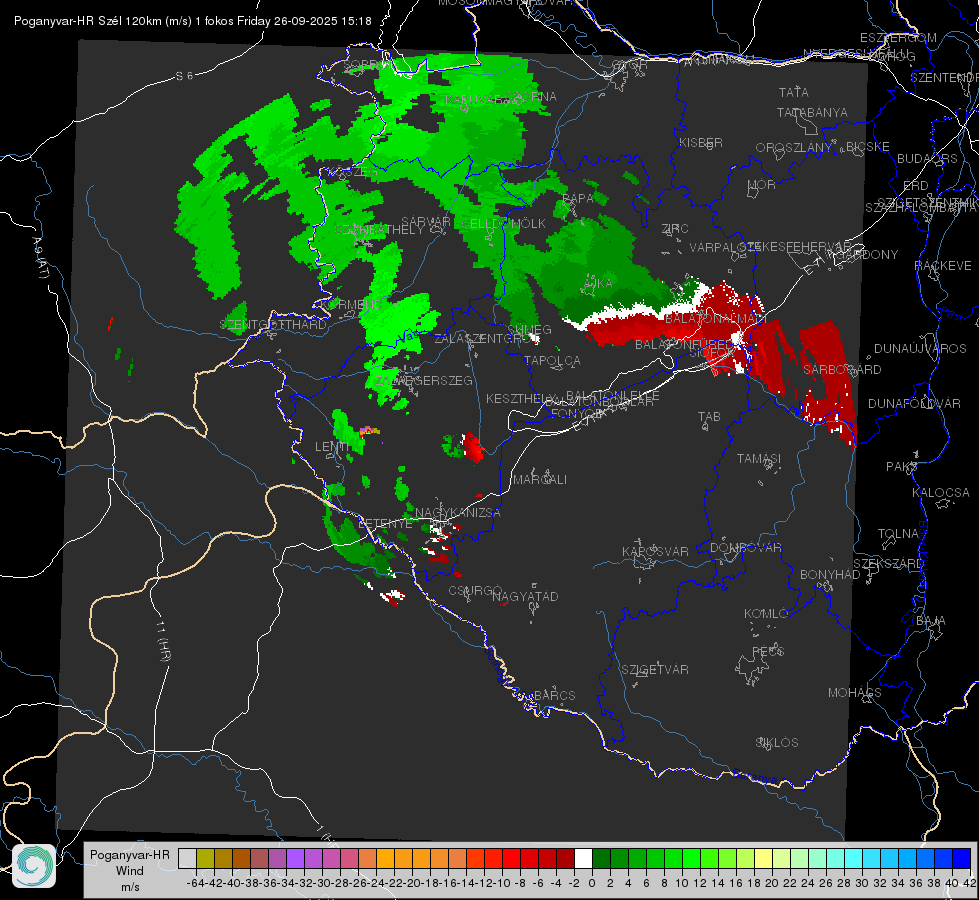Click the purple swatch above -34

[295, 858]
